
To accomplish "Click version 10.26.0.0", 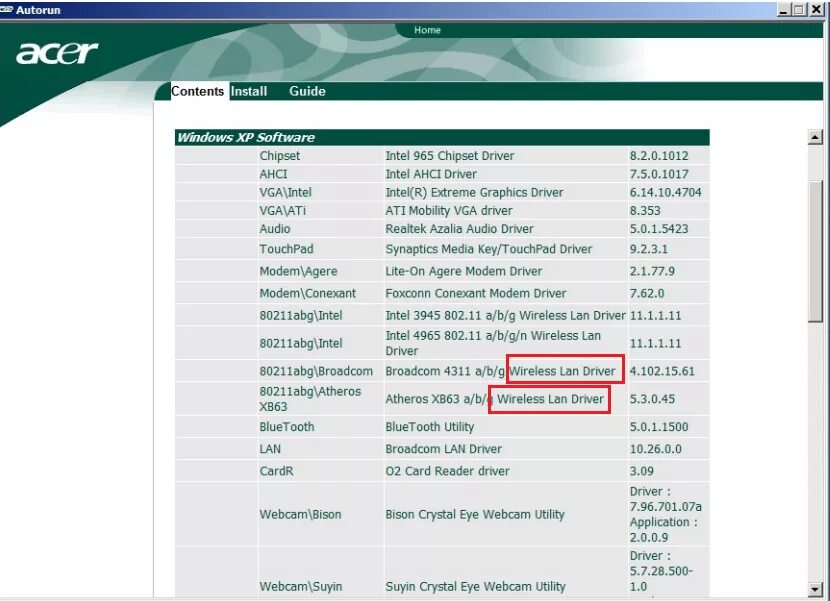I will point(655,449).
